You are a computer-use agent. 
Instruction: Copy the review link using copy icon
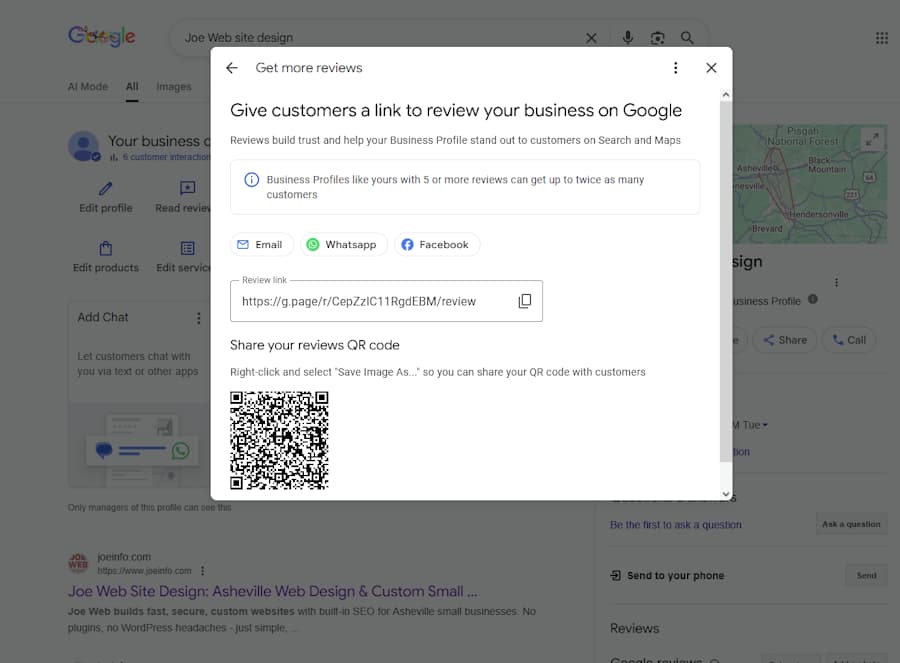coord(525,301)
